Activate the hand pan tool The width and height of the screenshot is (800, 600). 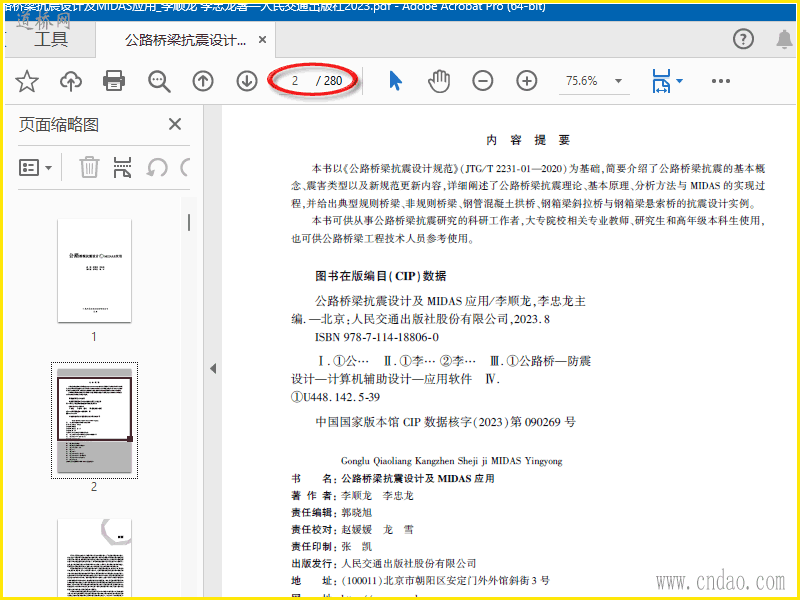point(439,81)
